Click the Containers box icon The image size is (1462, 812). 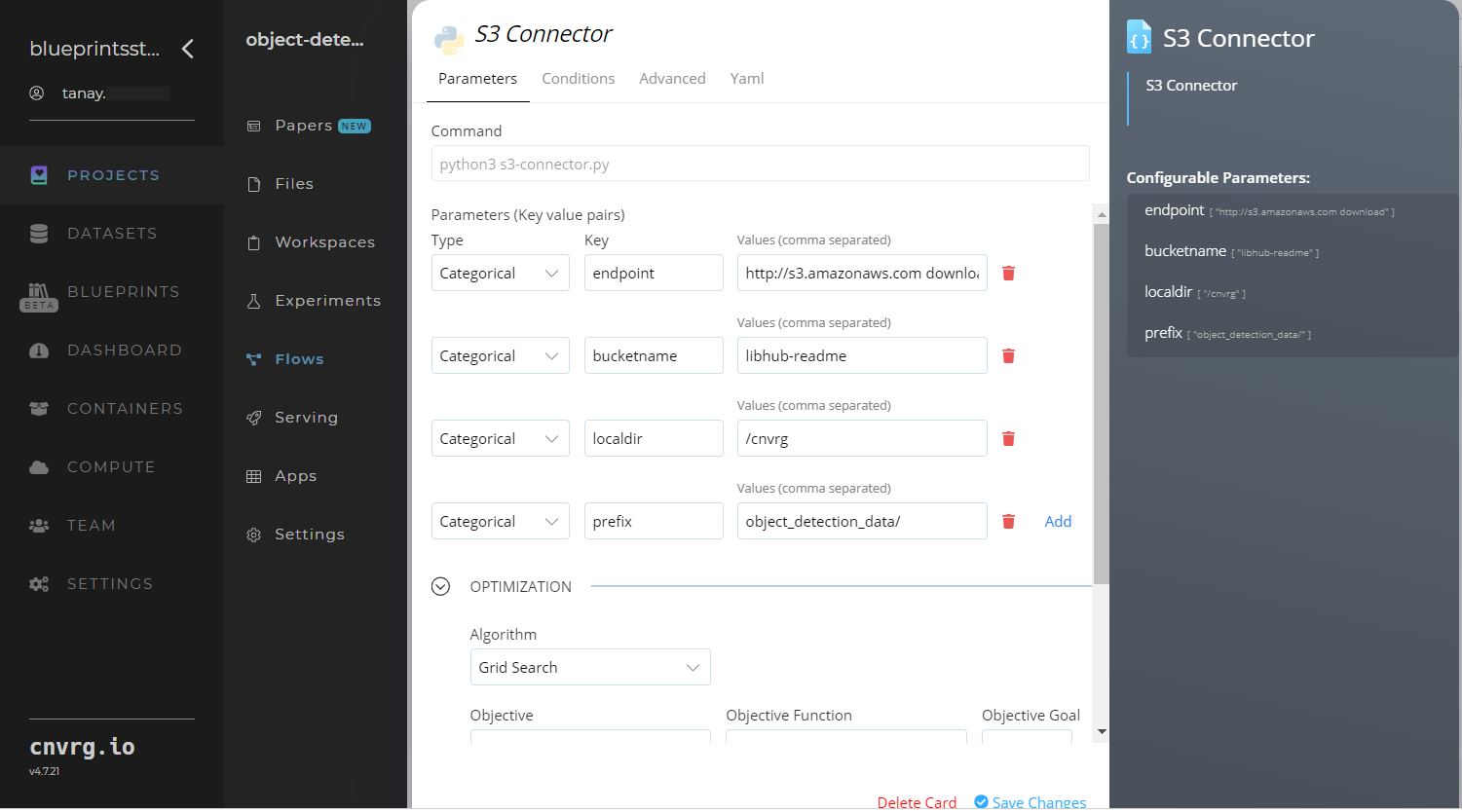pyautogui.click(x=39, y=409)
